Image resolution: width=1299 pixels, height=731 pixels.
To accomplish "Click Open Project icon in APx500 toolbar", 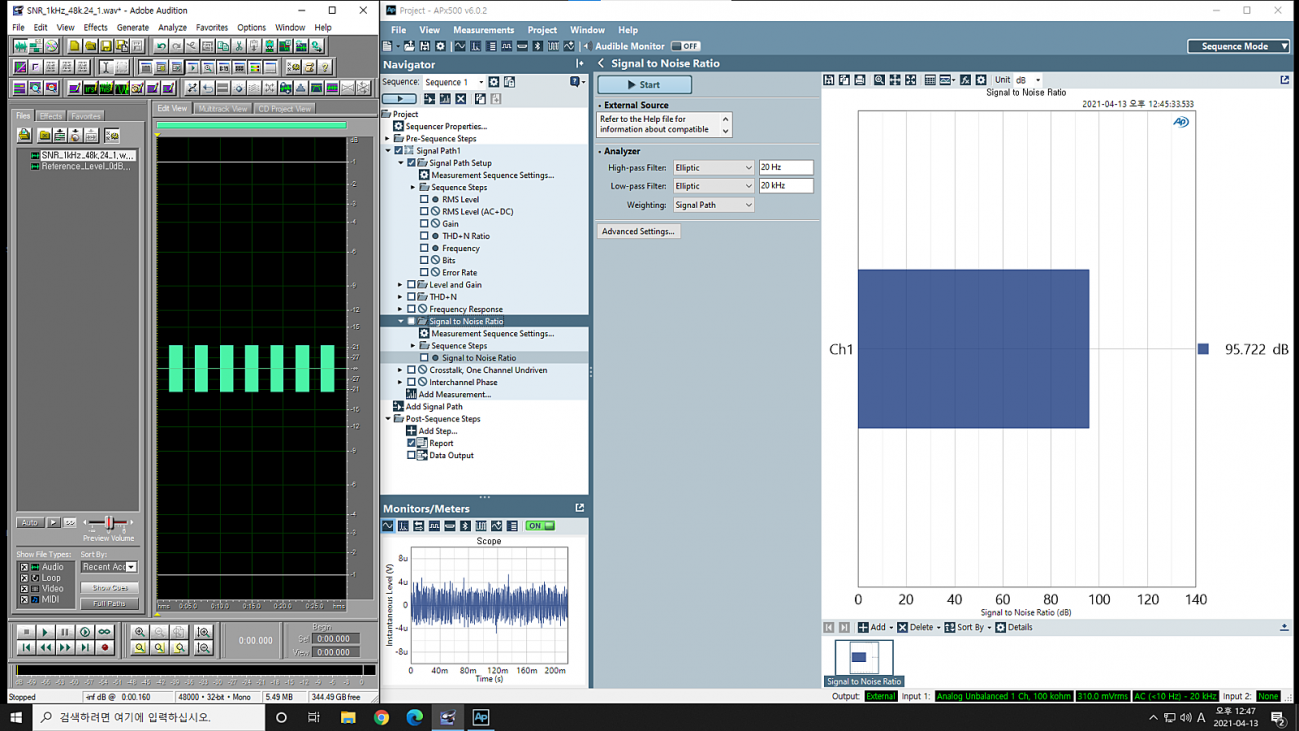I will pos(409,46).
